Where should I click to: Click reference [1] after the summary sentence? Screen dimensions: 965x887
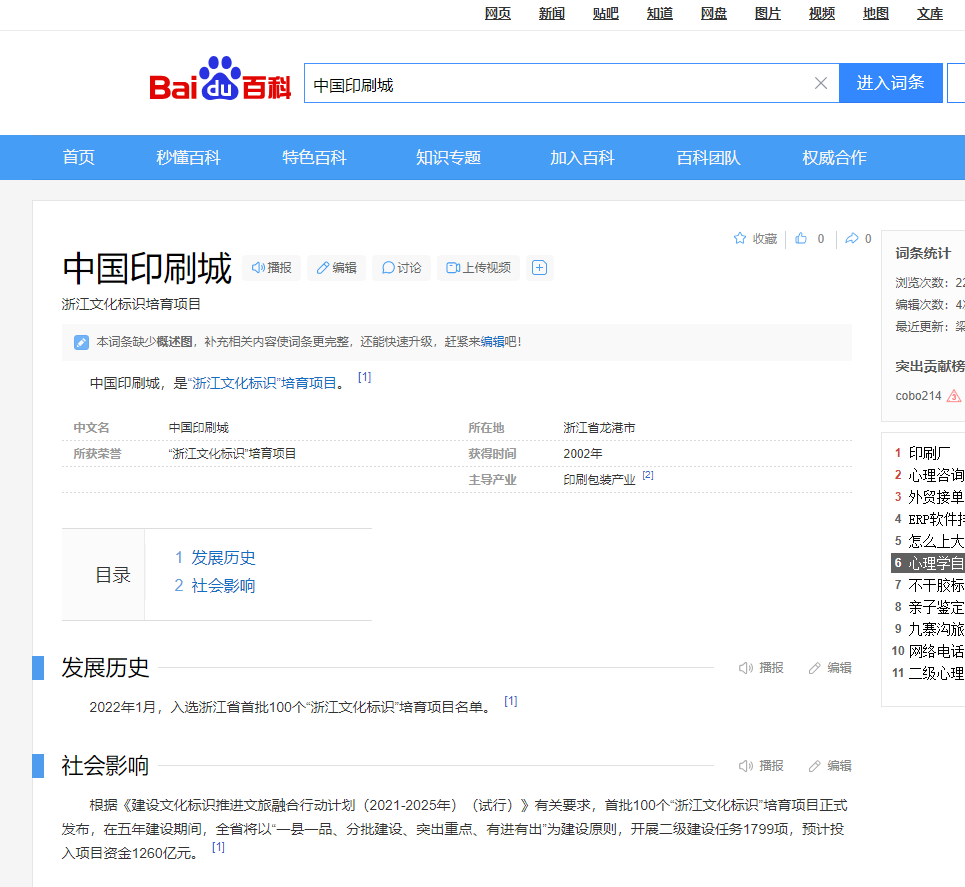(x=364, y=377)
